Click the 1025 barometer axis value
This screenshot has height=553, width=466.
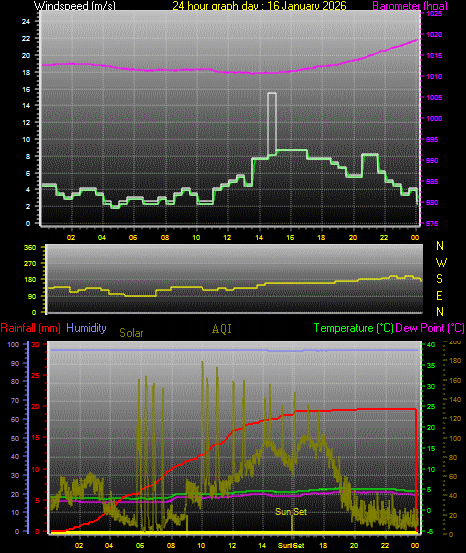[x=434, y=14]
